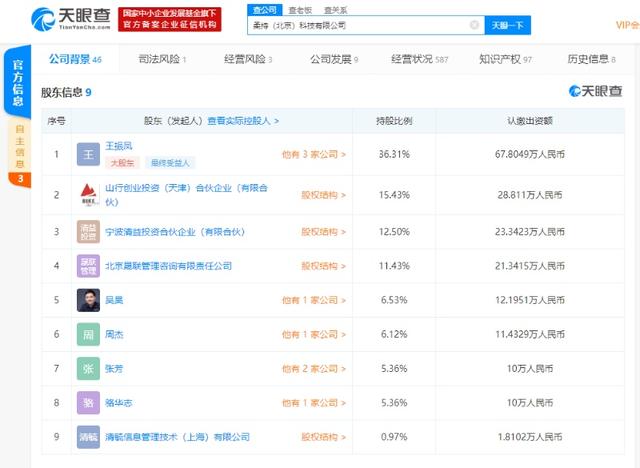This screenshot has width=640, height=468.
Task: Click 宁波清益投资 avatar icon
Action: pos(88,232)
